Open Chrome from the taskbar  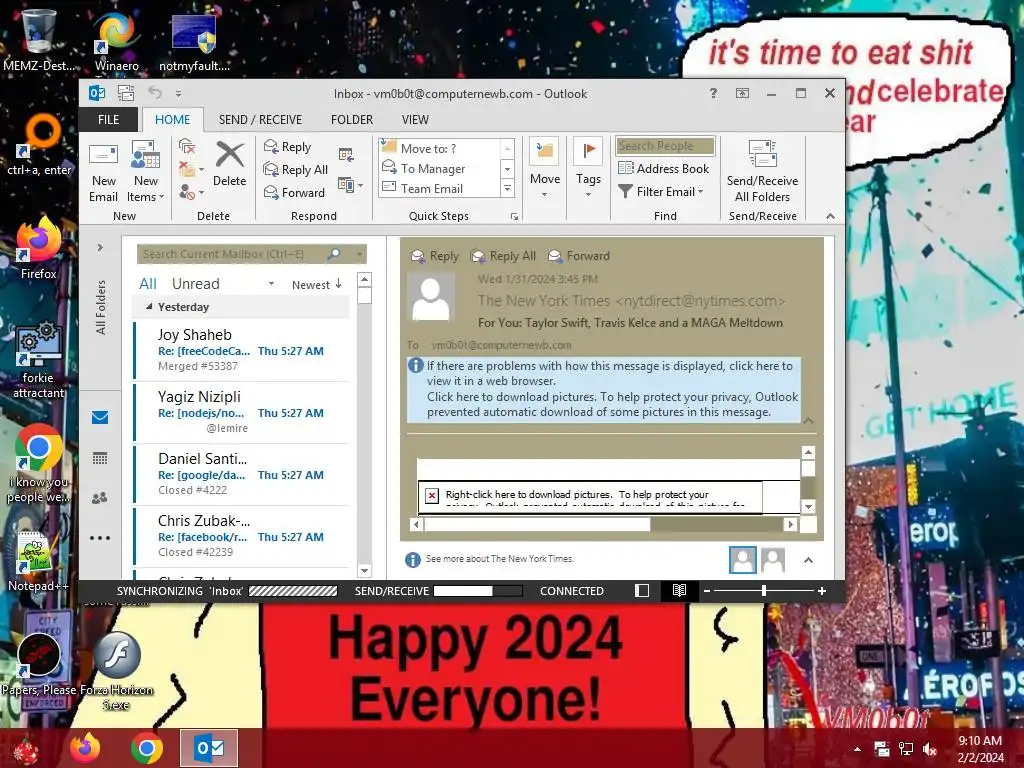click(147, 748)
